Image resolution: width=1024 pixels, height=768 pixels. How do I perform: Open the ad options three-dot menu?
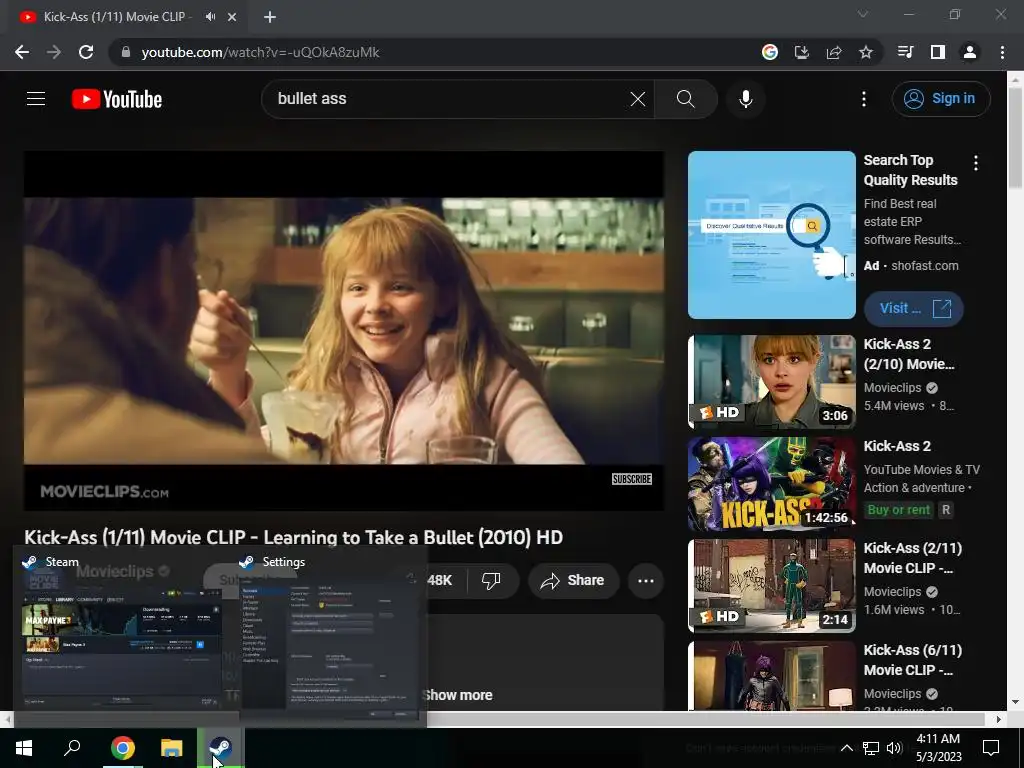point(976,163)
